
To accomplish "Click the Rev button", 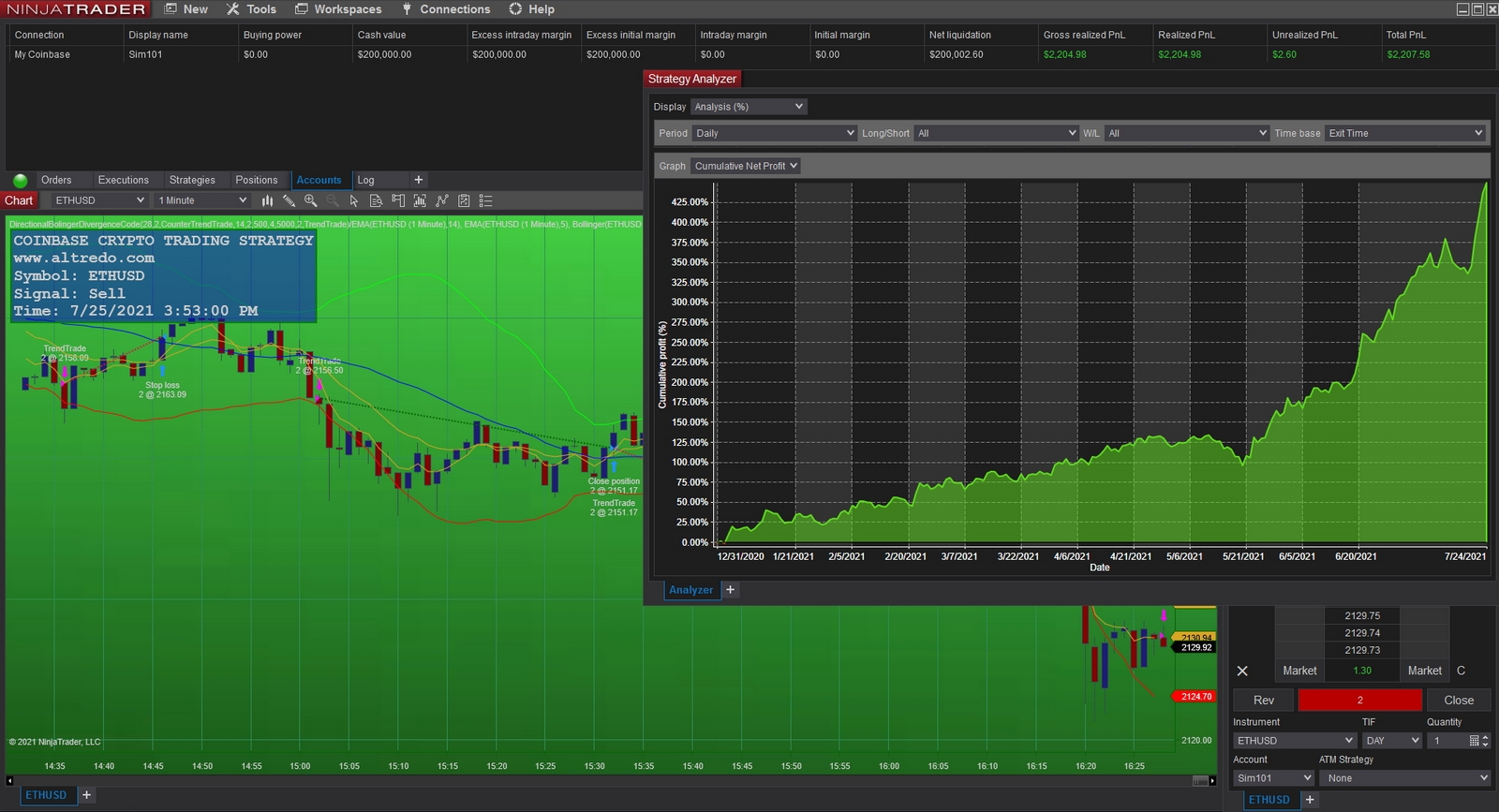I will [x=1263, y=700].
